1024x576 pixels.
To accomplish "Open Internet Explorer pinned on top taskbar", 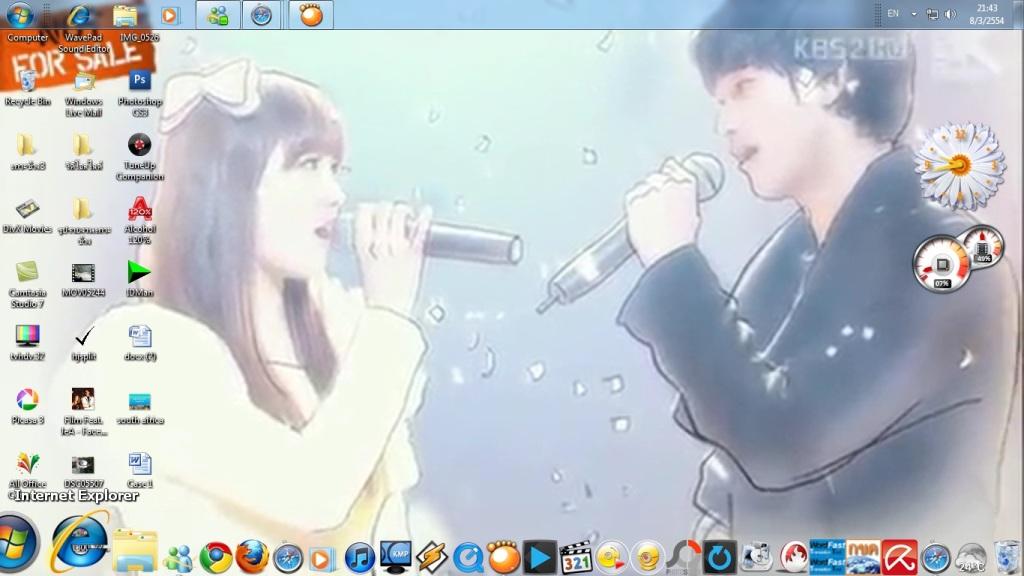I will 80,14.
